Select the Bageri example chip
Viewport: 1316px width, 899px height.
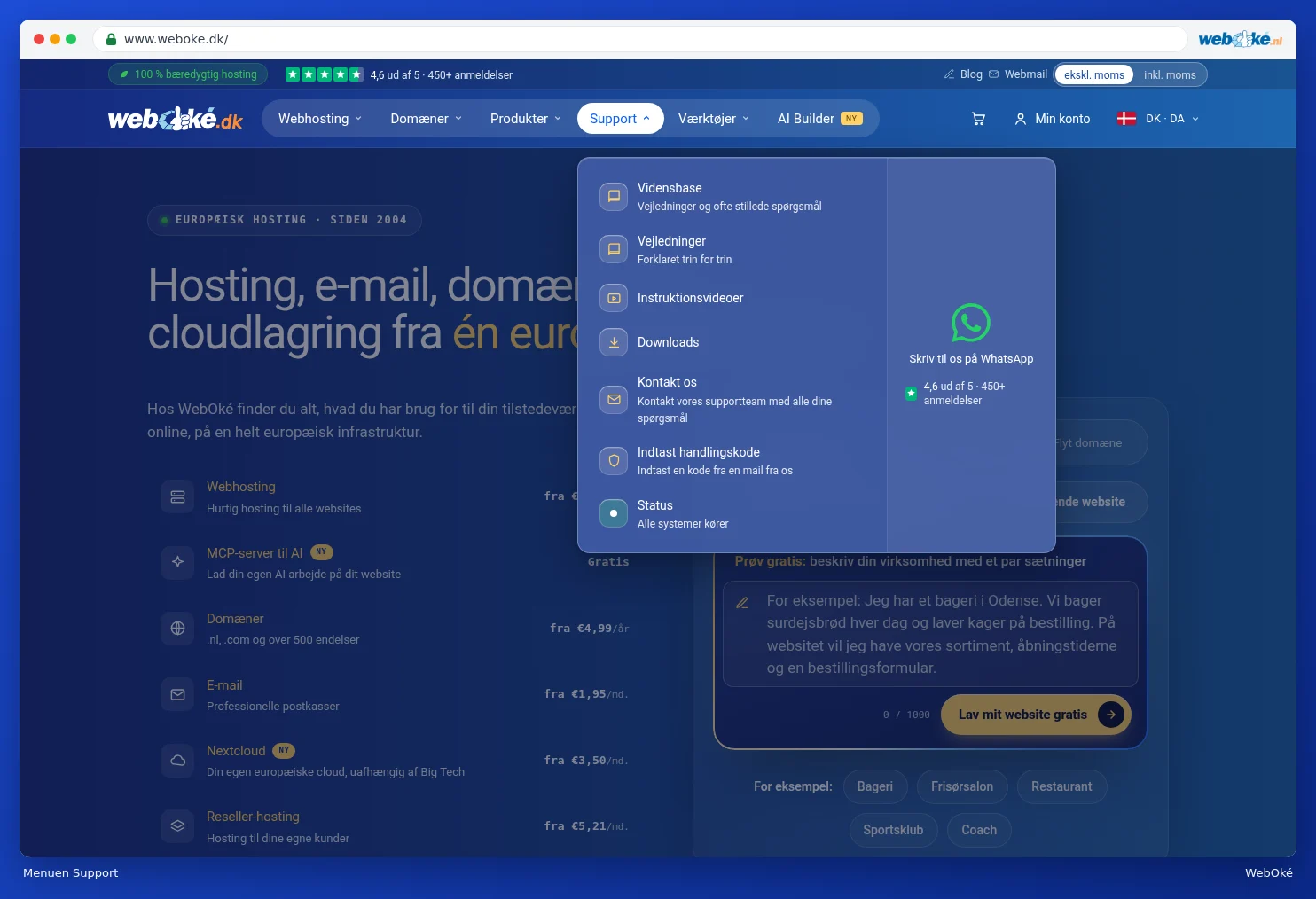875,786
